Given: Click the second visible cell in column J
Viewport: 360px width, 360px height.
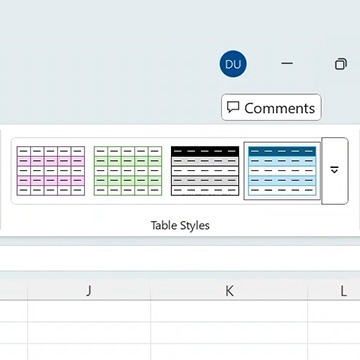Looking at the screenshot, I should tap(89, 333).
